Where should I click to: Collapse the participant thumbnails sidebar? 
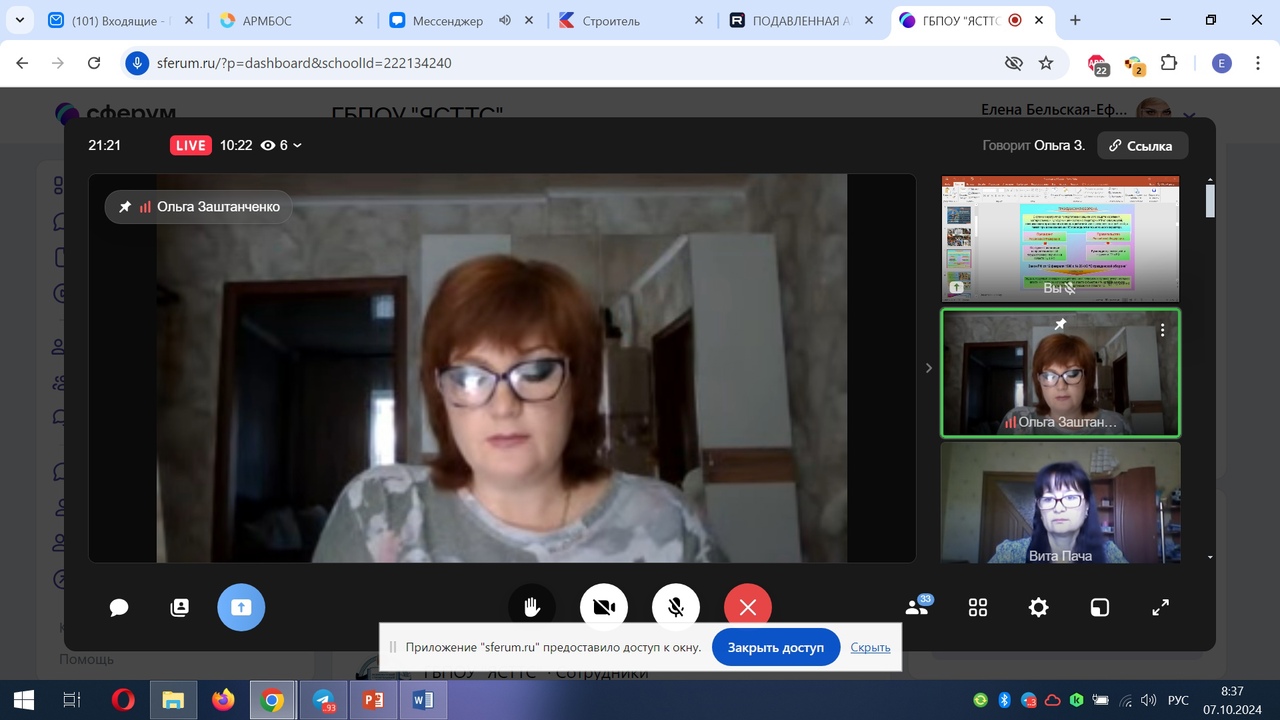pos(928,368)
